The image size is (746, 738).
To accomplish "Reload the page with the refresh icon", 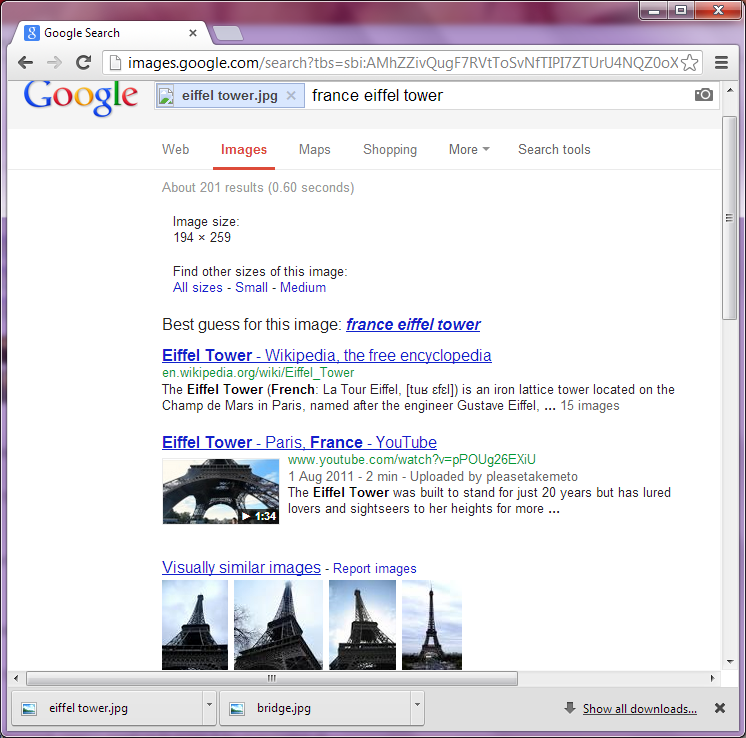I will [84, 62].
